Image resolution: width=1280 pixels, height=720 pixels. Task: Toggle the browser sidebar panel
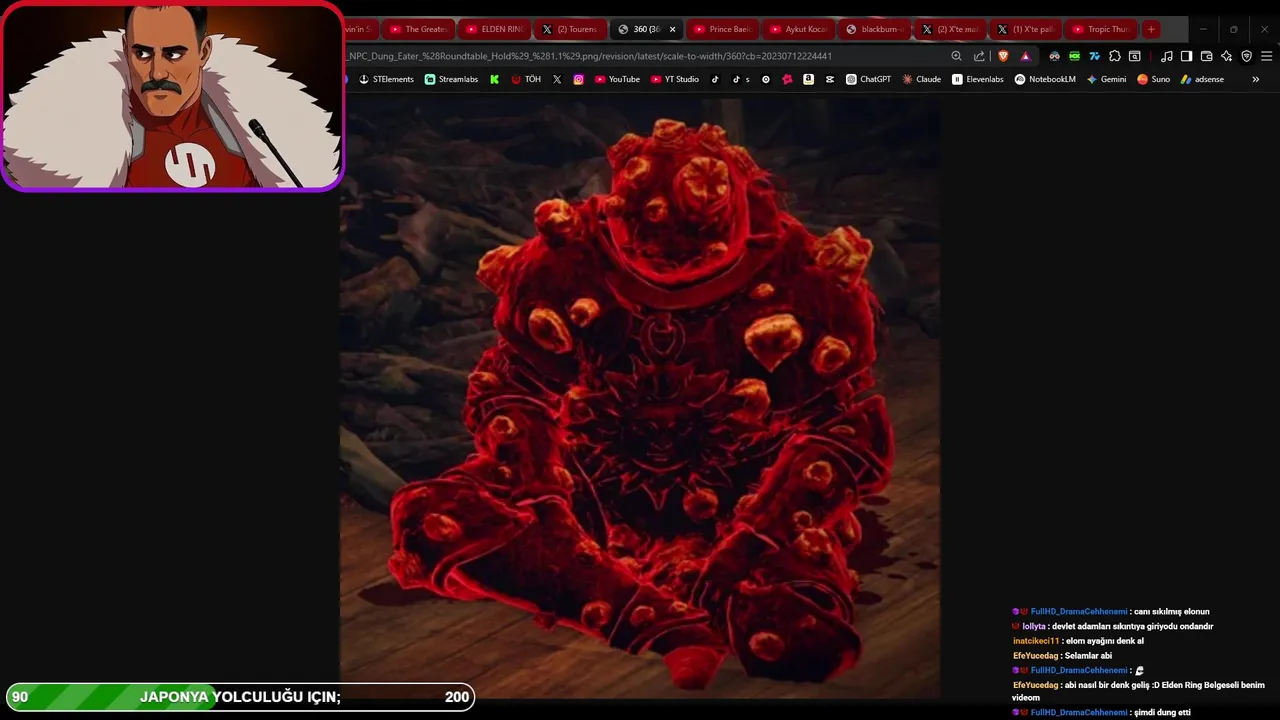coord(1186,56)
